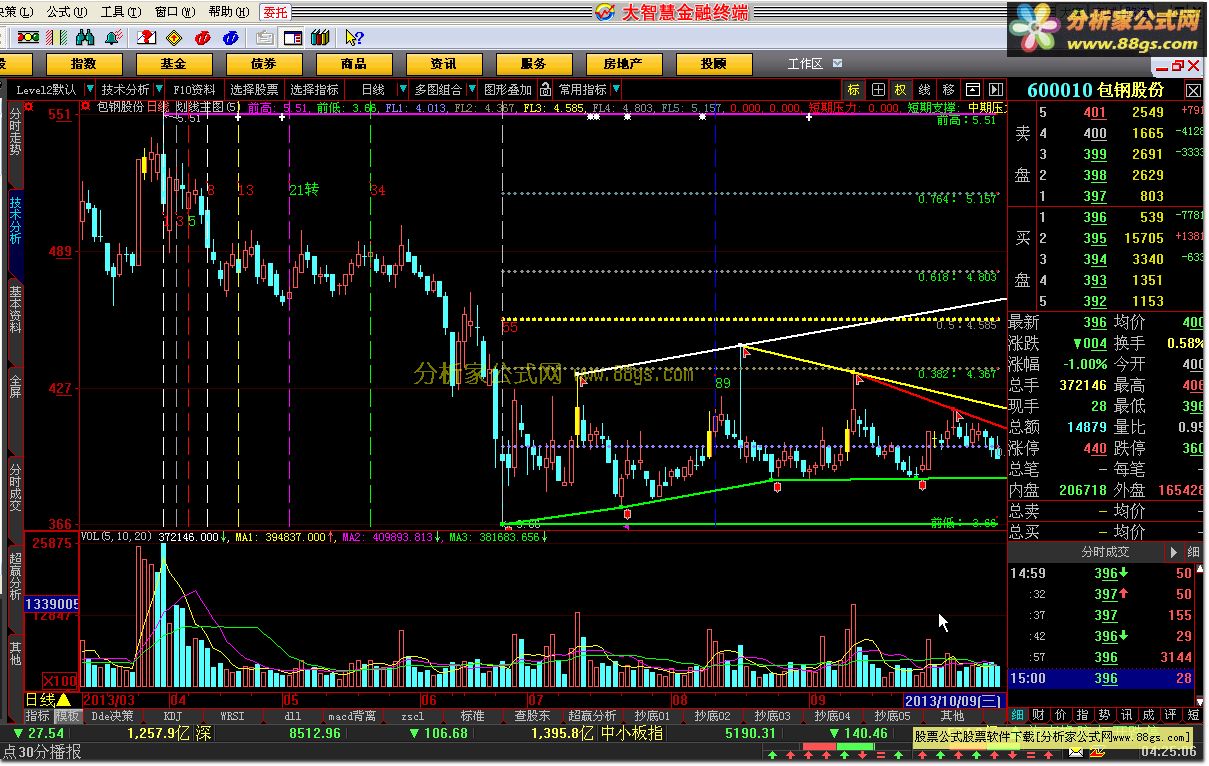Toggle the 权 ex-rights adjustment button
The width and height of the screenshot is (1209, 766).
click(901, 90)
